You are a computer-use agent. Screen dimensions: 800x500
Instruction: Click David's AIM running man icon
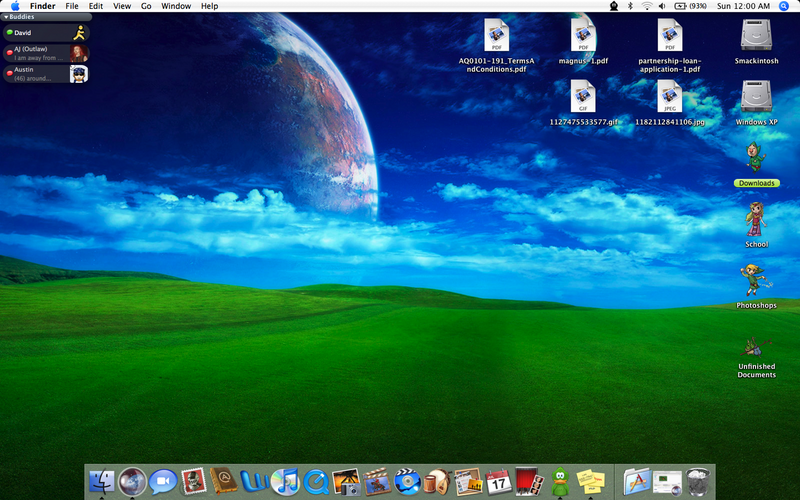coord(79,33)
